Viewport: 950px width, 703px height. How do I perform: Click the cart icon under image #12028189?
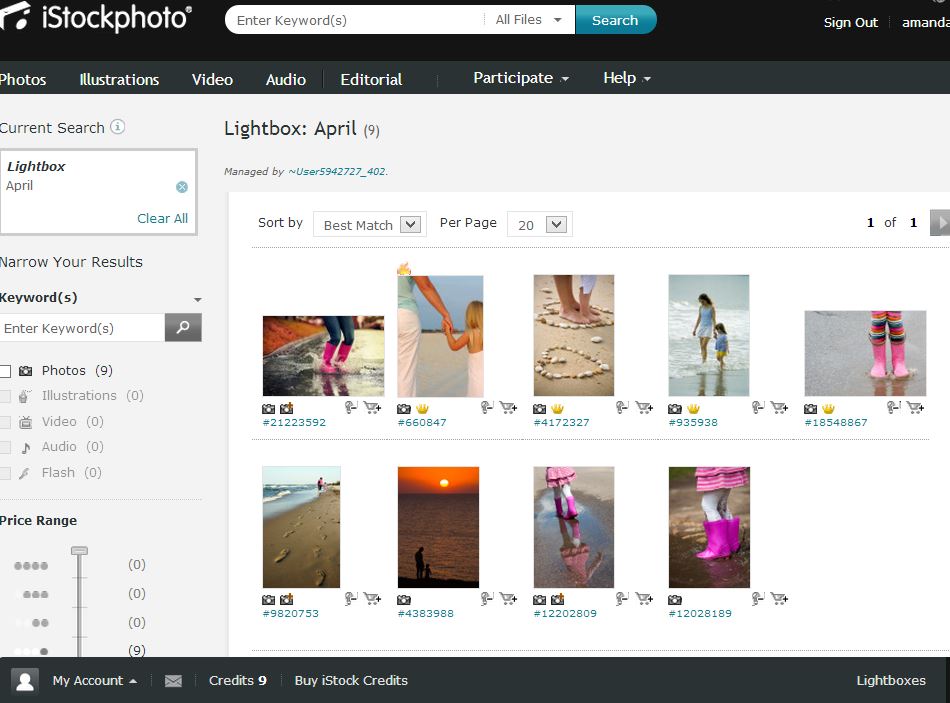click(779, 599)
